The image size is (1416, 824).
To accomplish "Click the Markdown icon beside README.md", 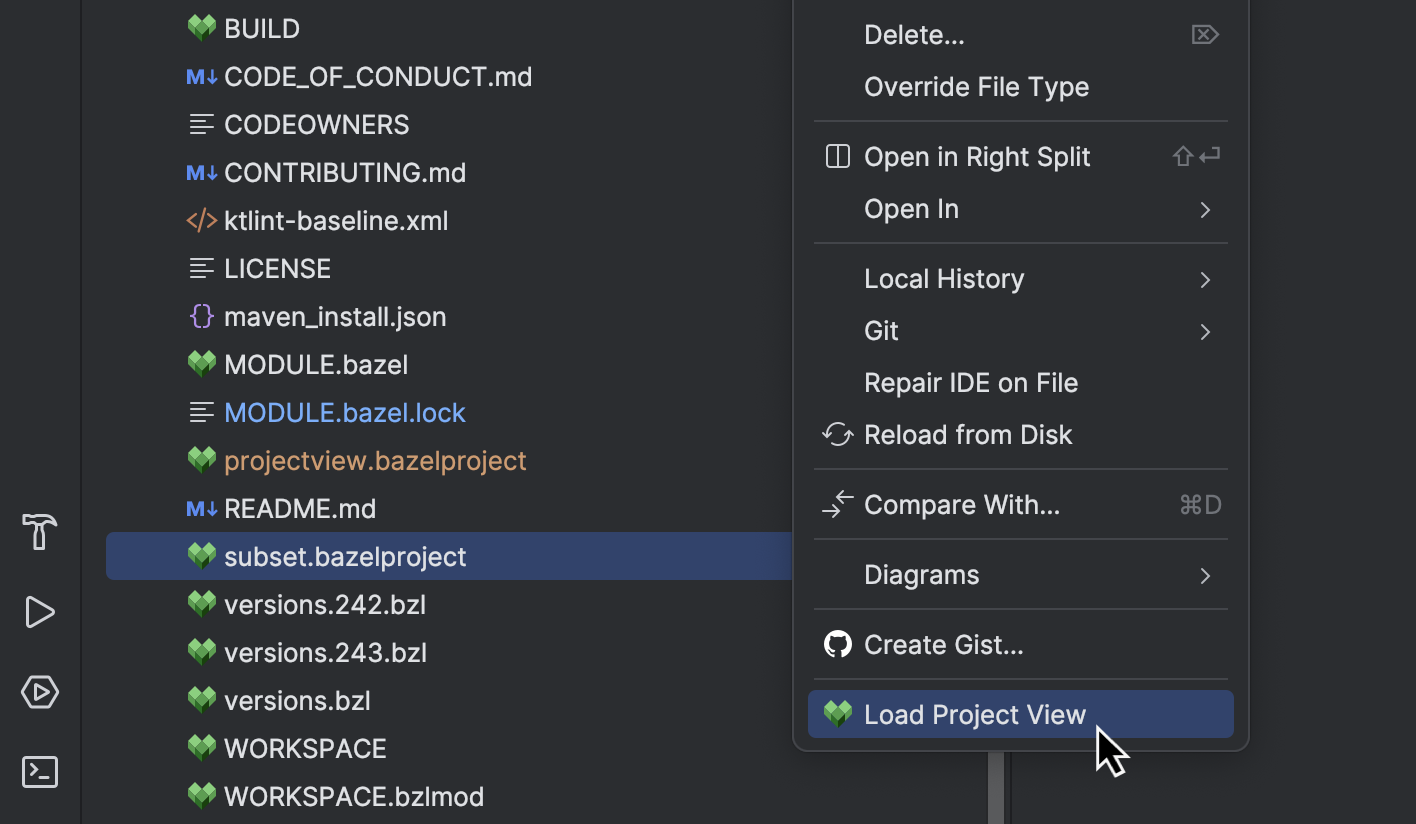I will [x=201, y=508].
